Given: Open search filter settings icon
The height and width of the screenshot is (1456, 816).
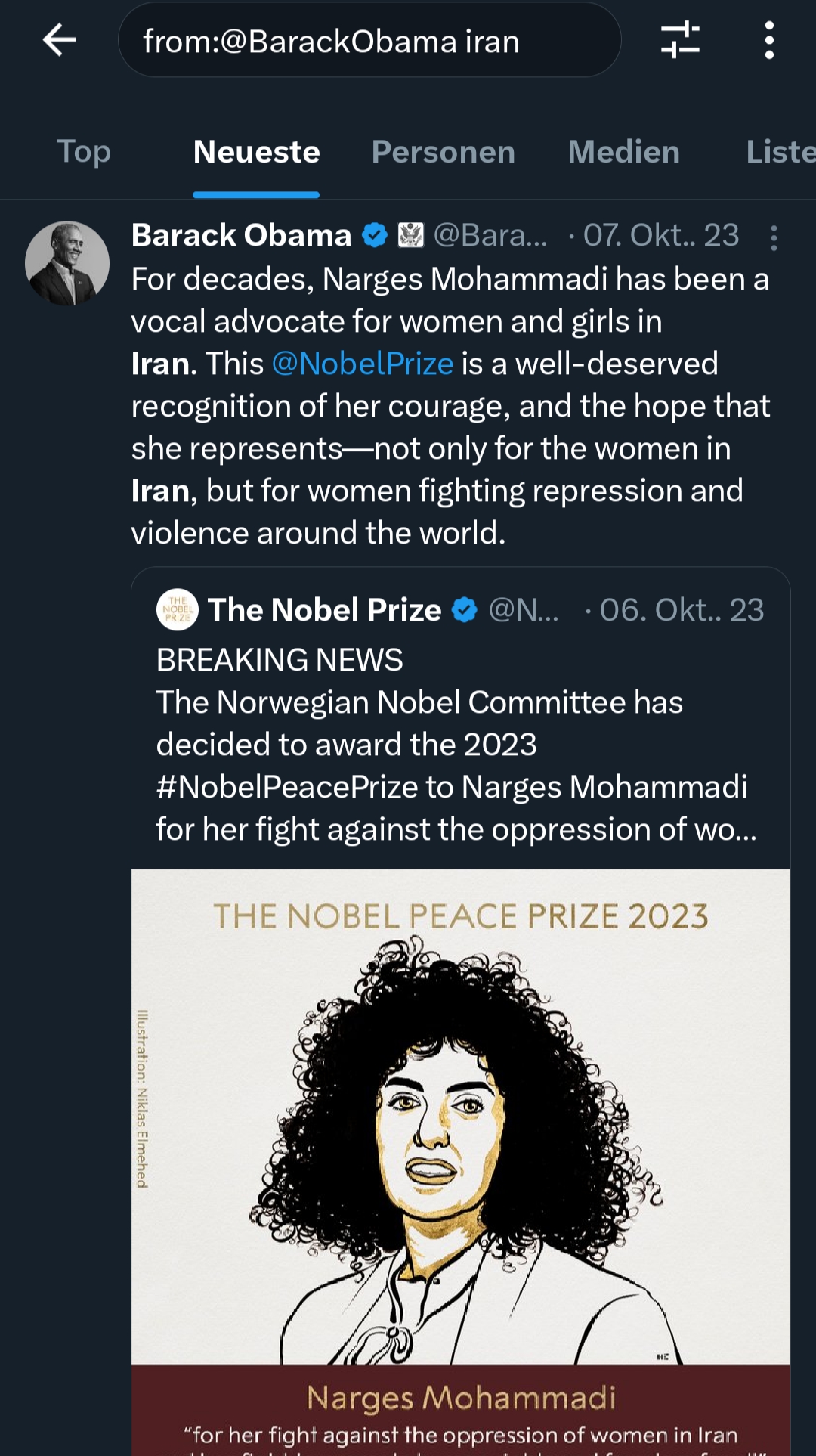Looking at the screenshot, I should point(680,40).
